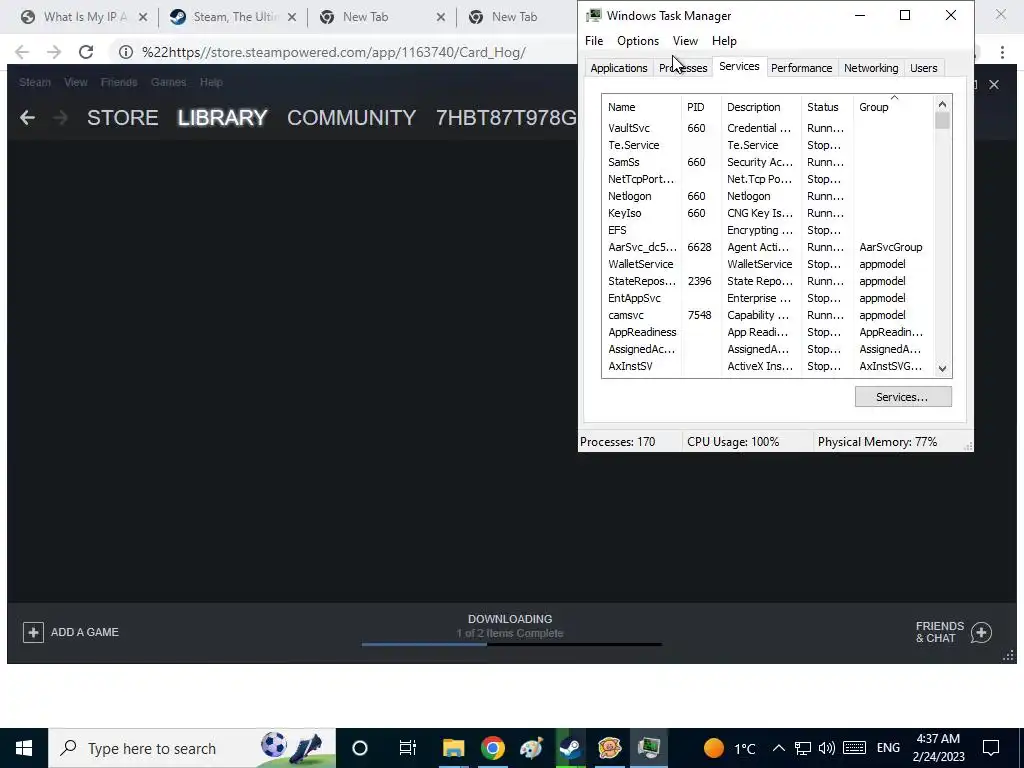Show hidden system tray icons

[x=778, y=748]
